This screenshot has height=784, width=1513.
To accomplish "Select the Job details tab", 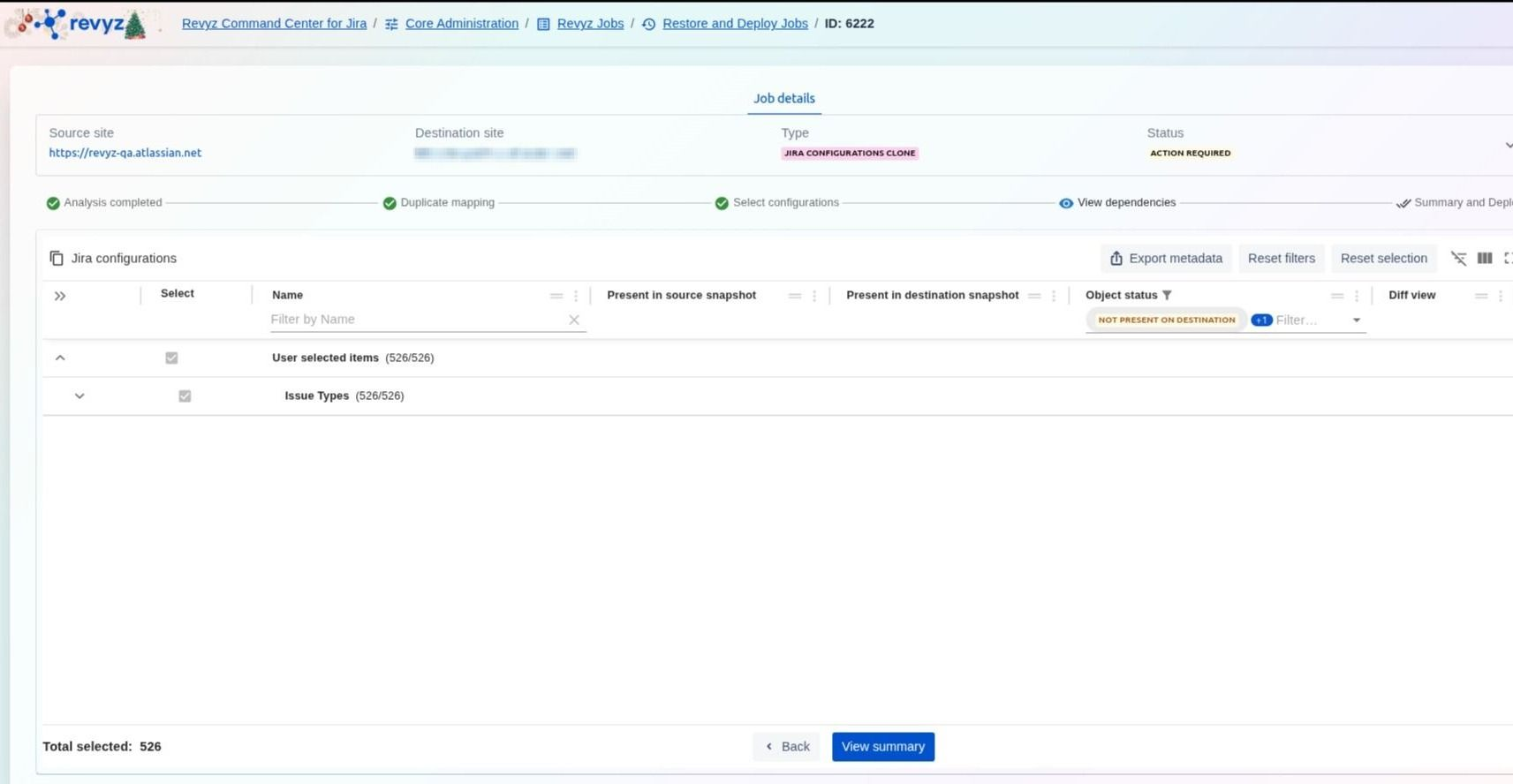I will 783,98.
